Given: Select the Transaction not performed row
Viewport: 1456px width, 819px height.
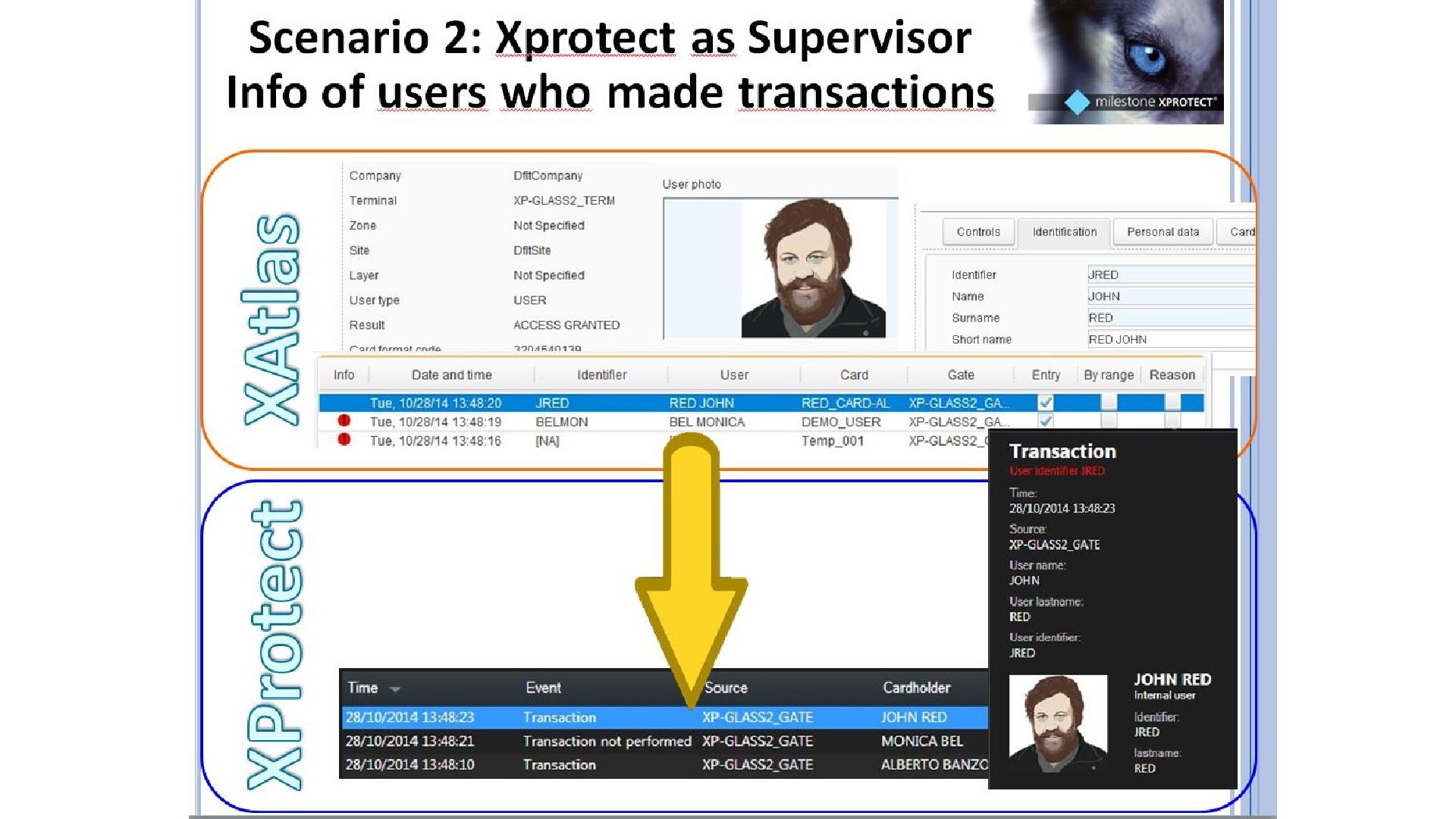Looking at the screenshot, I should tap(664, 741).
